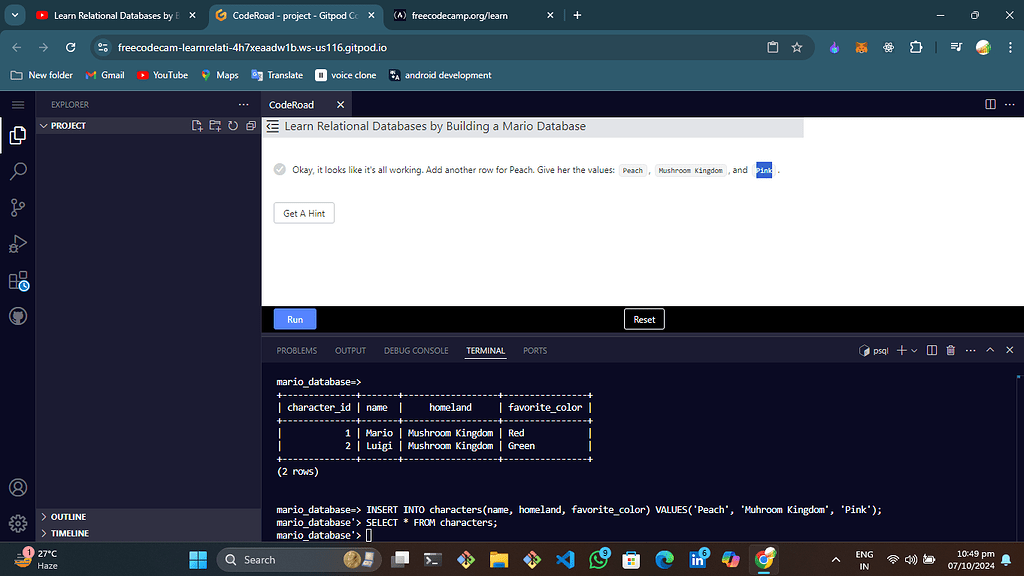Refresh the Explorer view

pyautogui.click(x=231, y=125)
